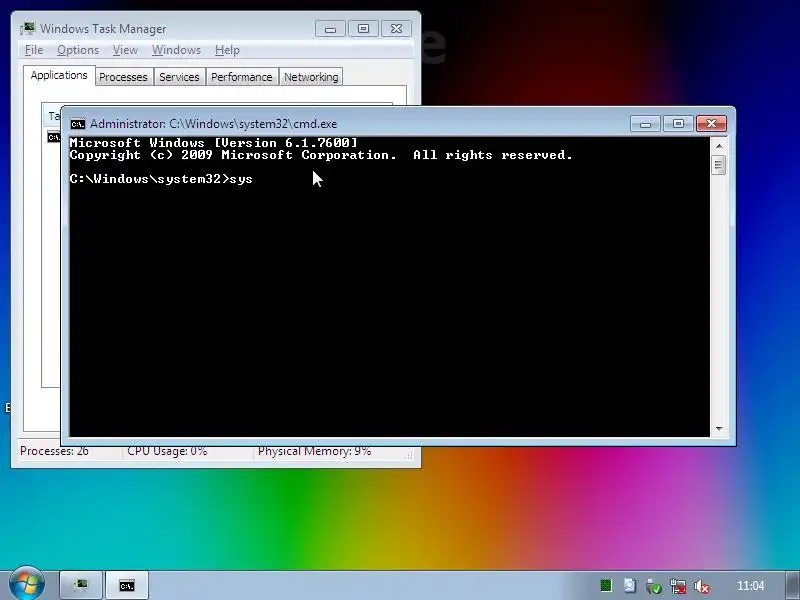This screenshot has width=800, height=600.
Task: Click the muted volume tray icon
Action: (x=702, y=586)
